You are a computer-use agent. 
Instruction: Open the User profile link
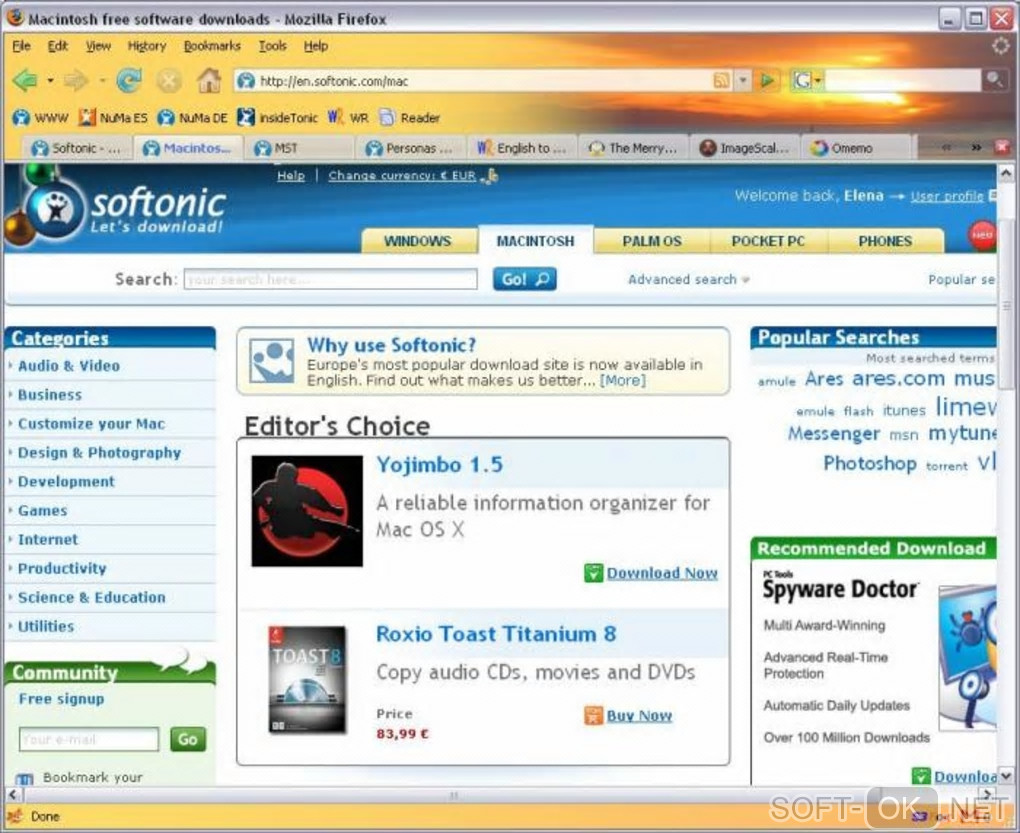(947, 196)
